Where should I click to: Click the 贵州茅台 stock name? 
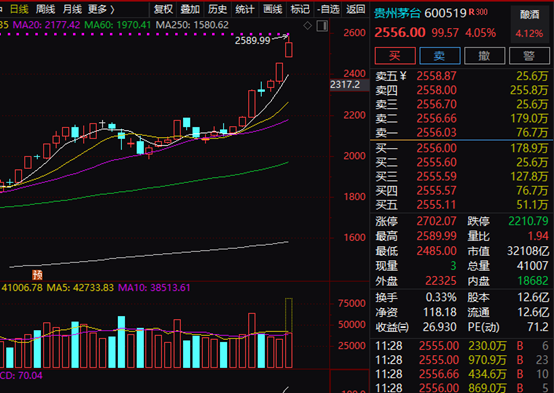(x=398, y=13)
